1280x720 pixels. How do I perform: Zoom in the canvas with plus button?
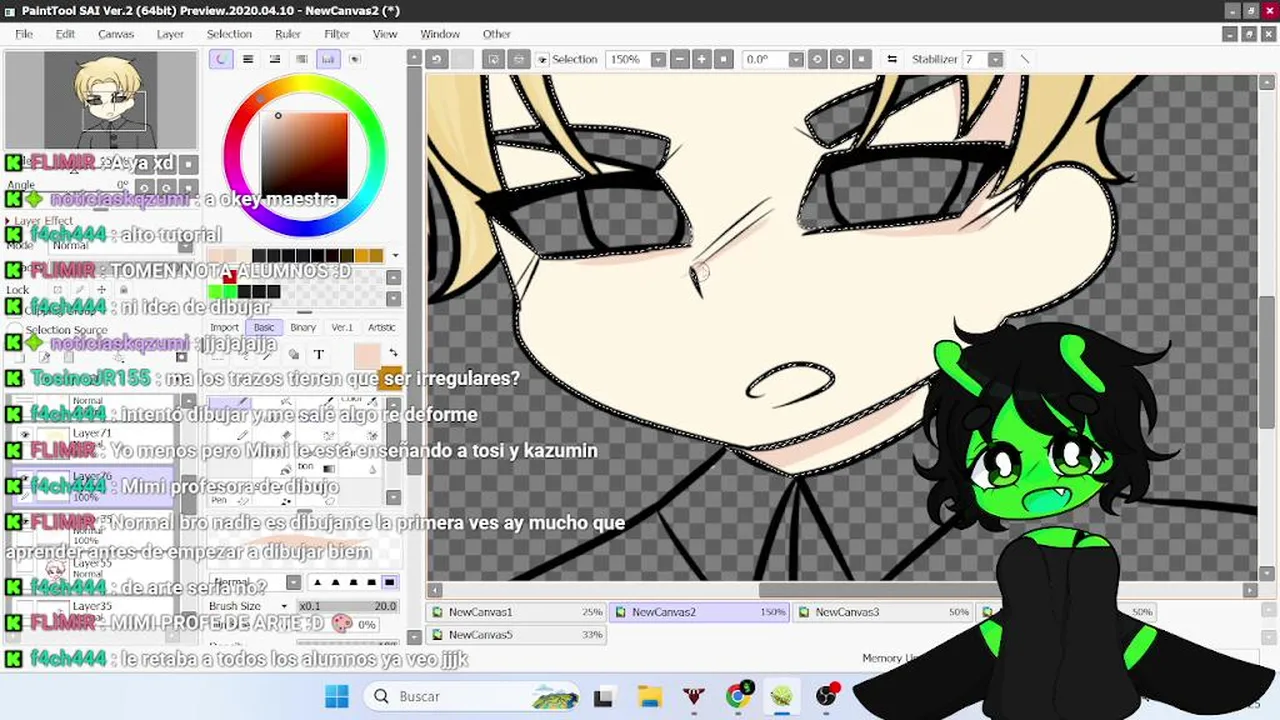point(702,59)
